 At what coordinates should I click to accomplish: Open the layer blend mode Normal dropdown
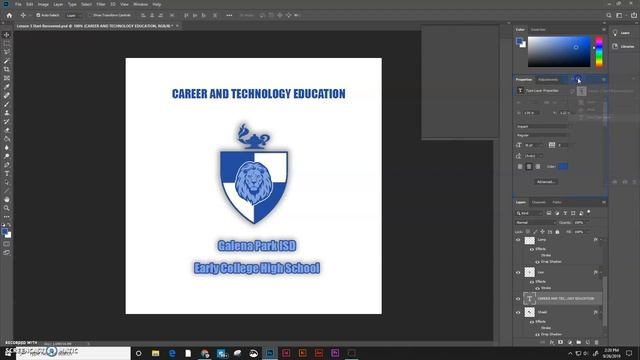point(535,223)
